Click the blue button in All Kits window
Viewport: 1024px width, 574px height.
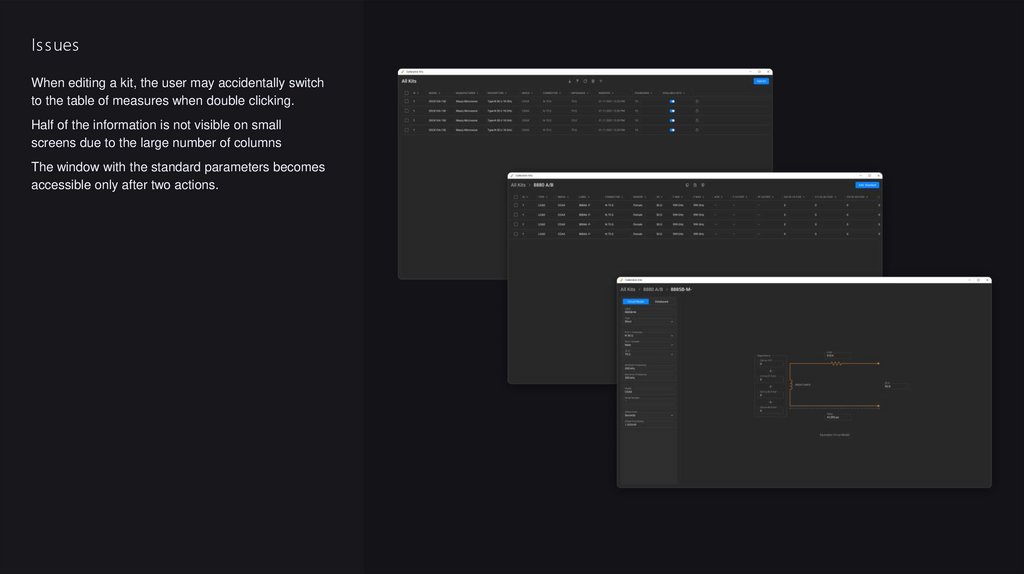(x=761, y=81)
